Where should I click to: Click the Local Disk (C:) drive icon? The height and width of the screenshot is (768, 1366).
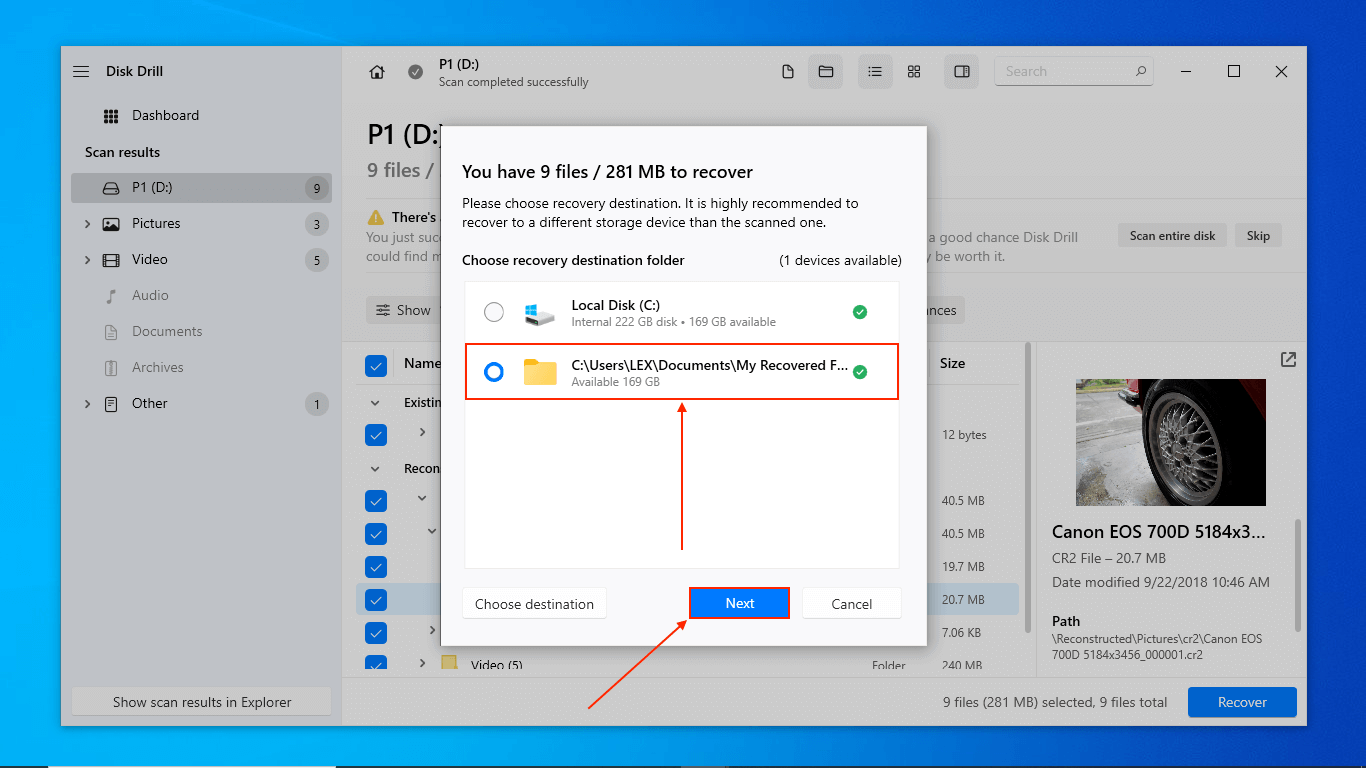coord(540,313)
